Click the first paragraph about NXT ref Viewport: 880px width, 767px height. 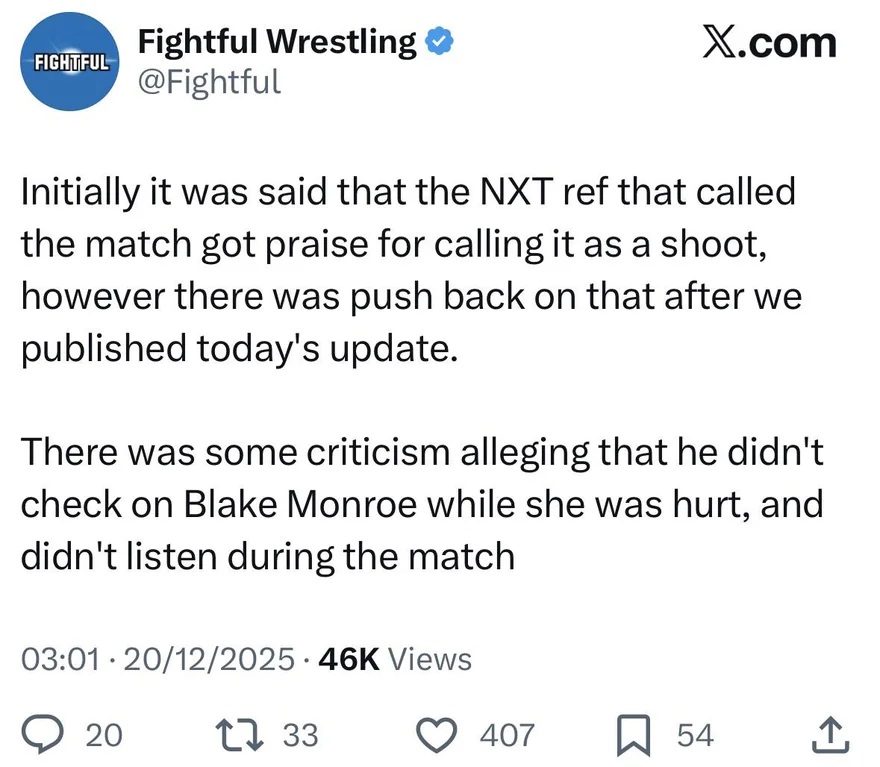click(x=411, y=270)
